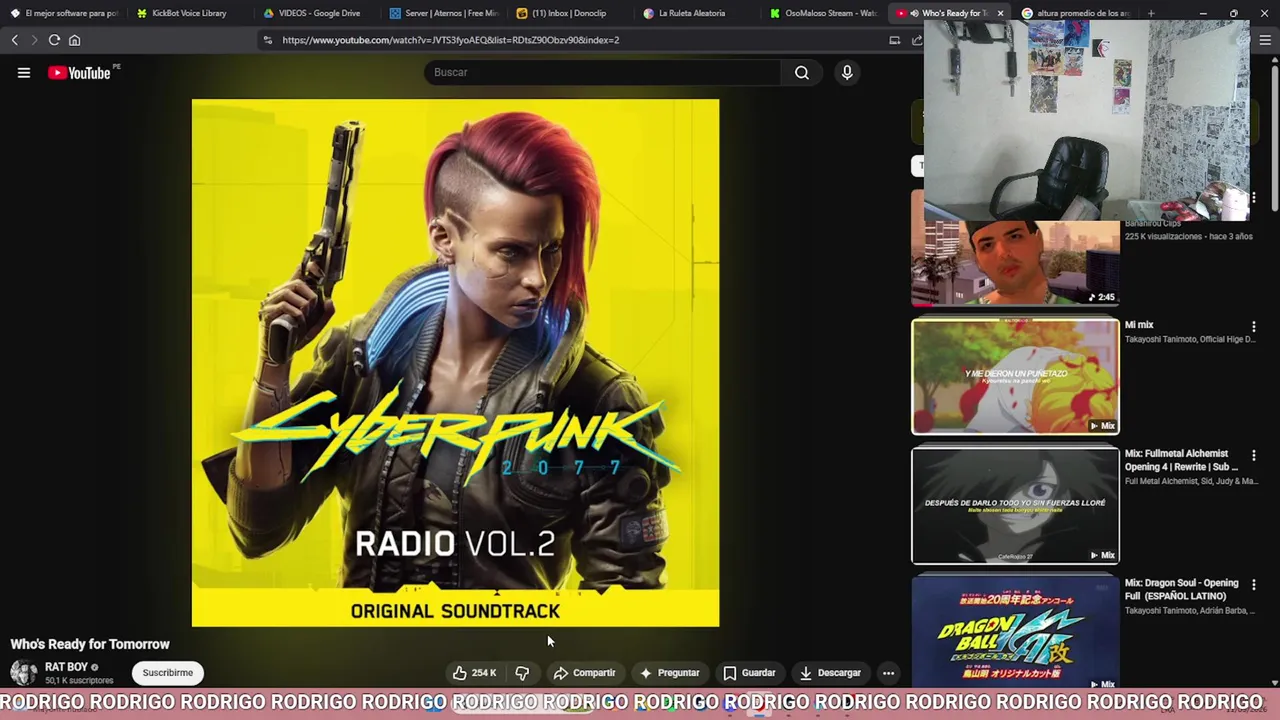Click the 50,1 K suscriptores text
Viewport: 1280px width, 720px height.
point(79,681)
